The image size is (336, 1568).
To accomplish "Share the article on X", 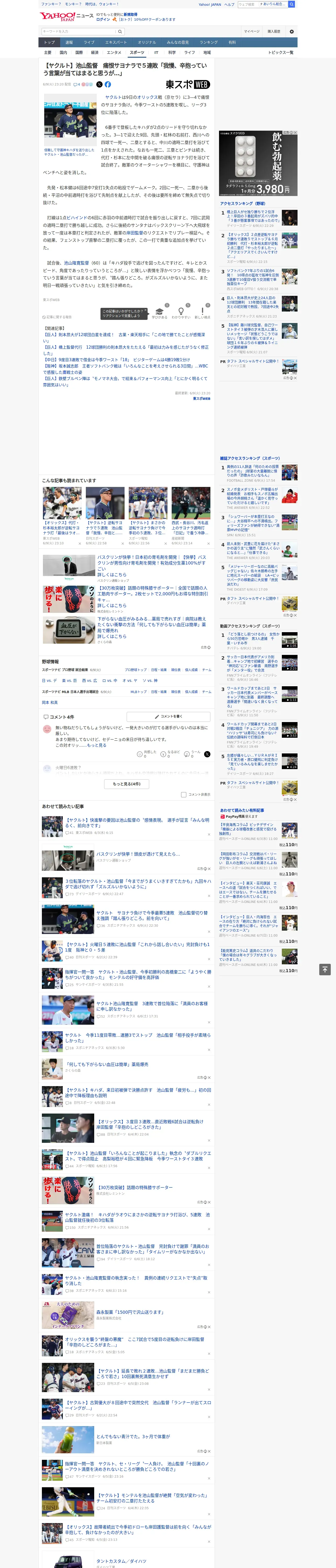I will 99,85.
